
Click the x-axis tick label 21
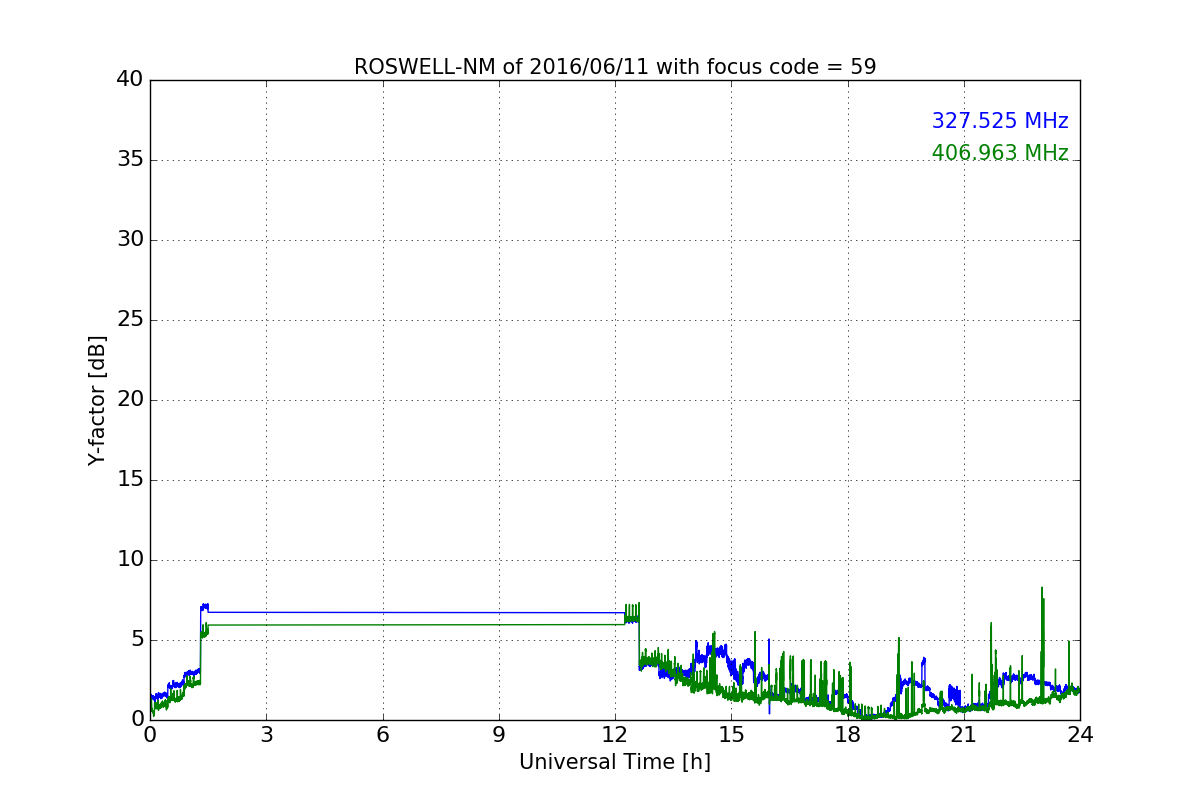pyautogui.click(x=964, y=735)
